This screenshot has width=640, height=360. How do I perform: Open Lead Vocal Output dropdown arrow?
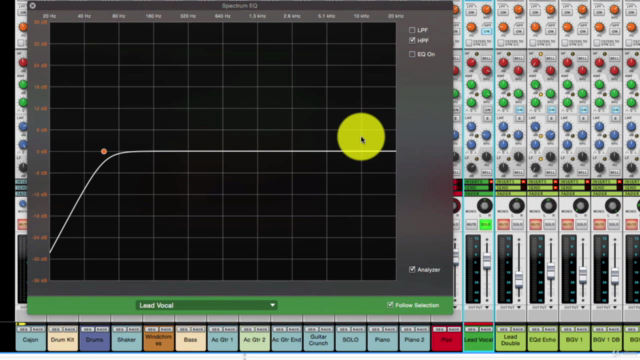click(487, 307)
